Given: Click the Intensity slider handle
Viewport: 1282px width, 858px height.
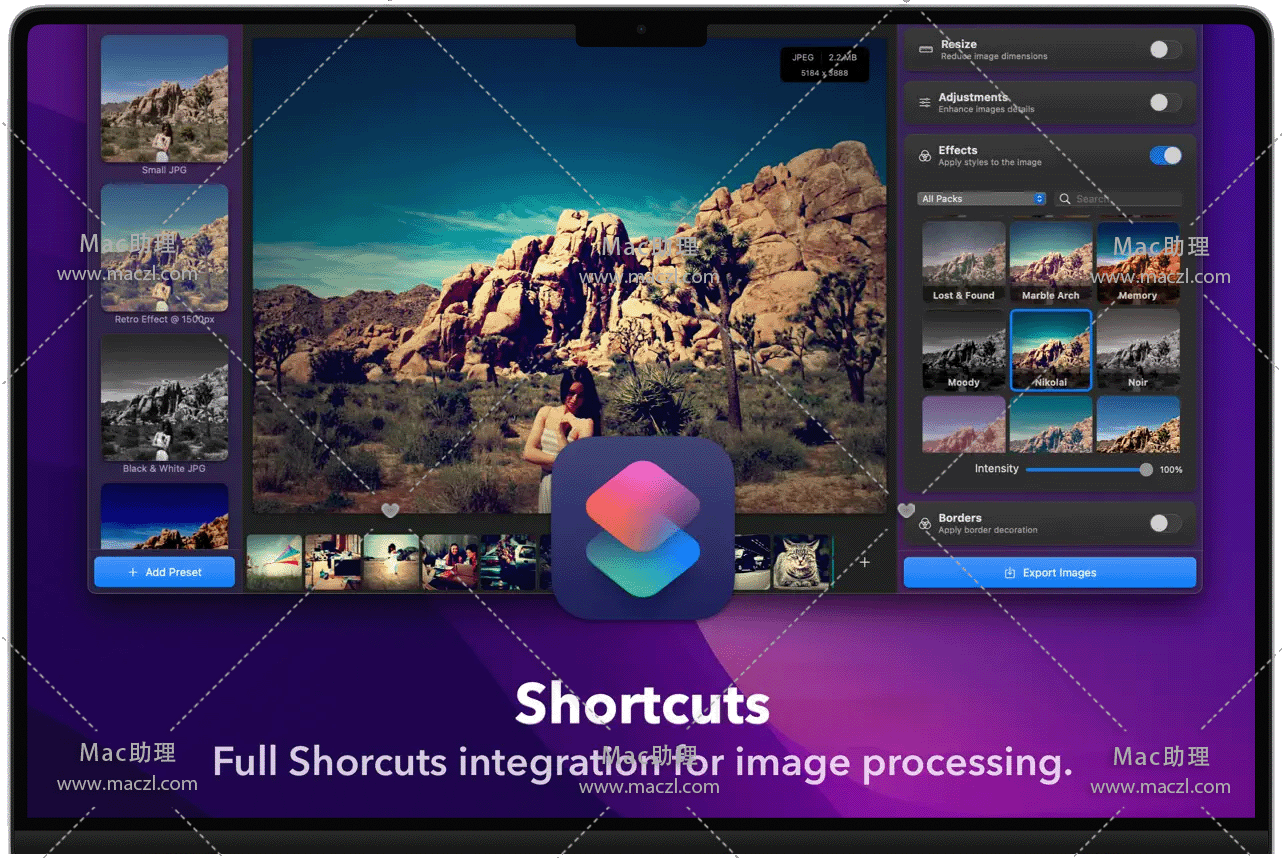Looking at the screenshot, I should [1146, 469].
